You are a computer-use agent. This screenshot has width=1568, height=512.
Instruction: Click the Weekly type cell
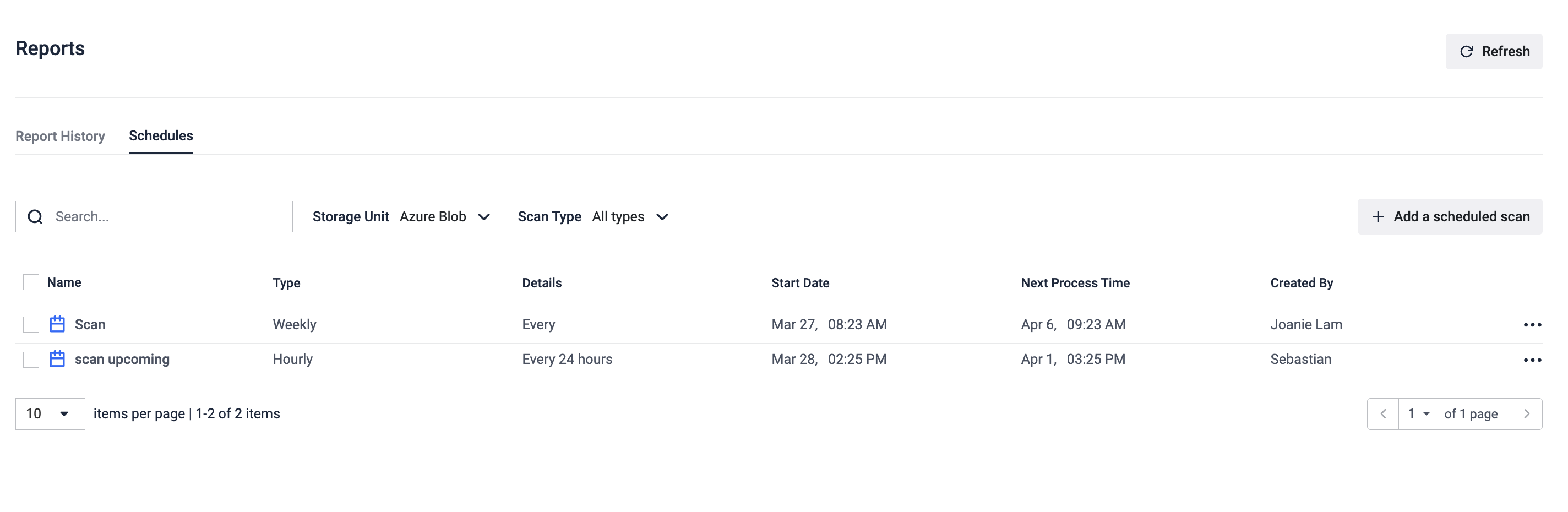(295, 324)
